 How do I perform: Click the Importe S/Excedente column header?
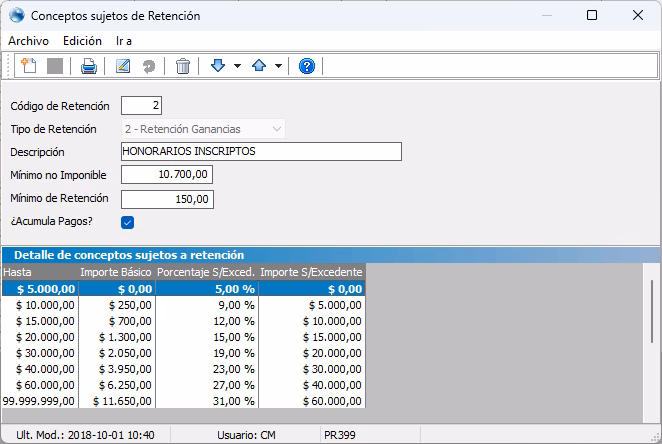click(x=312, y=272)
